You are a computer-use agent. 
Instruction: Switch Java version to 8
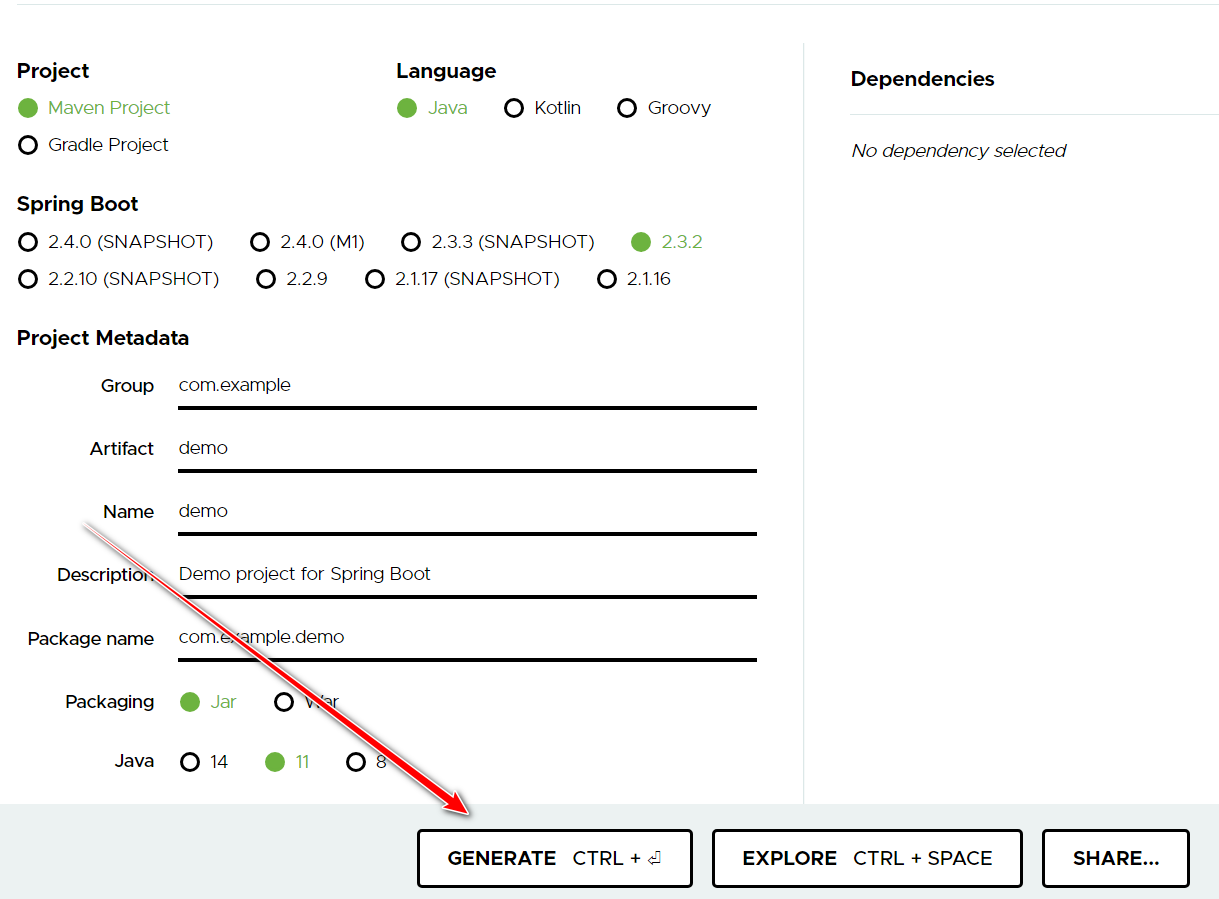pyautogui.click(x=356, y=761)
